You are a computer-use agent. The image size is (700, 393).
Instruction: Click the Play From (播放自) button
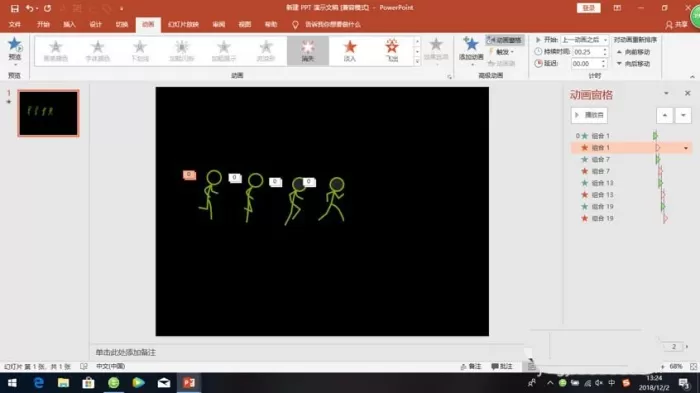tap(589, 115)
